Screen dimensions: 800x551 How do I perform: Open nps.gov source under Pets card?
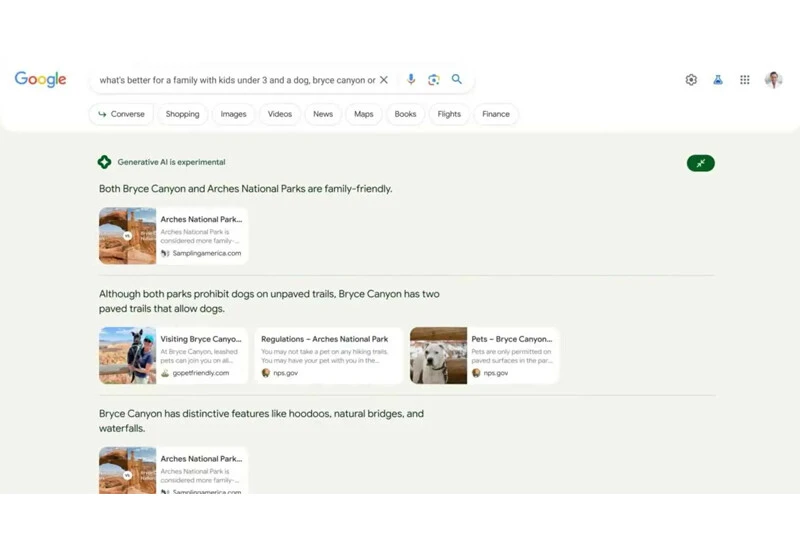click(x=495, y=373)
